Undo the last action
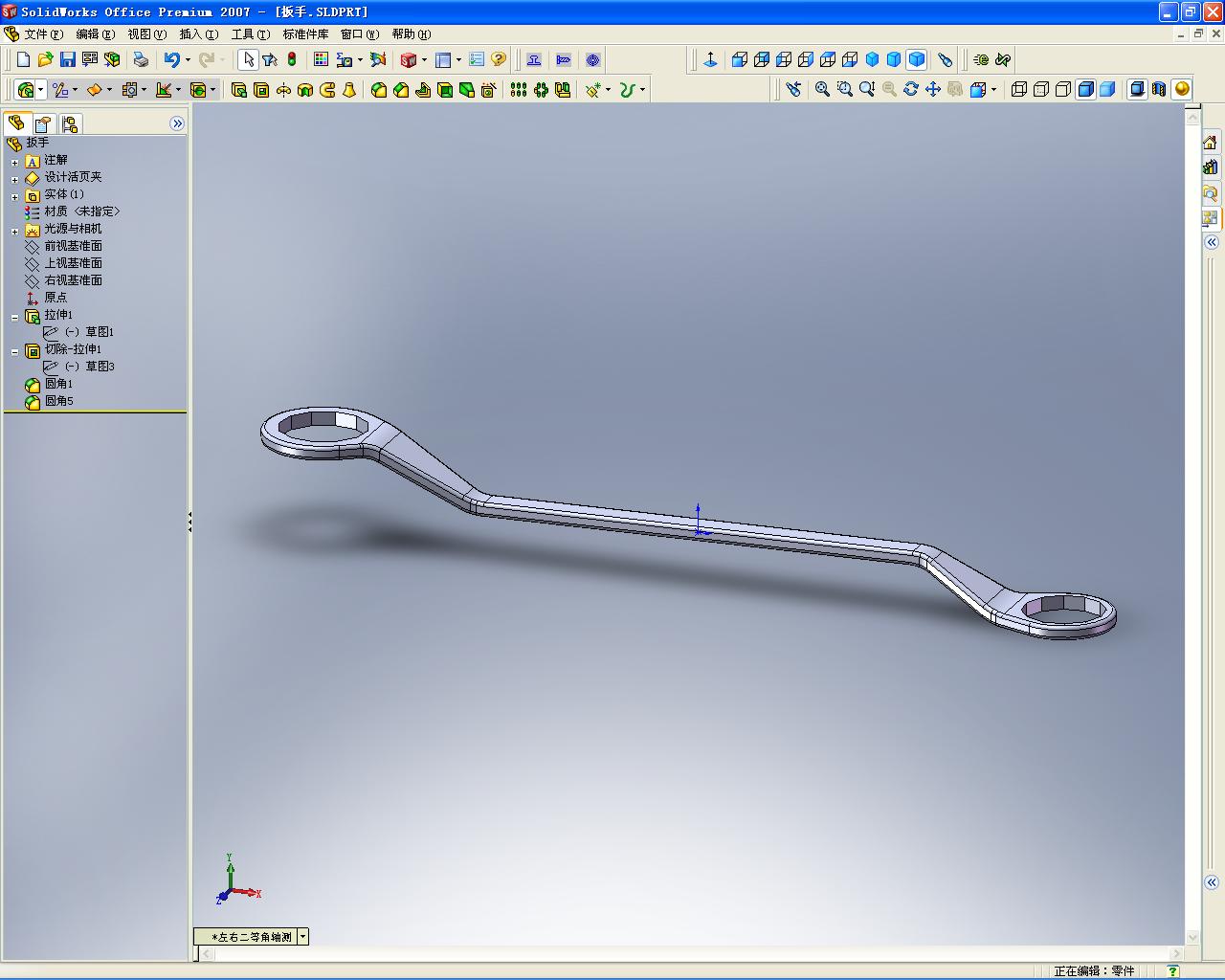1225x980 pixels. (x=171, y=59)
